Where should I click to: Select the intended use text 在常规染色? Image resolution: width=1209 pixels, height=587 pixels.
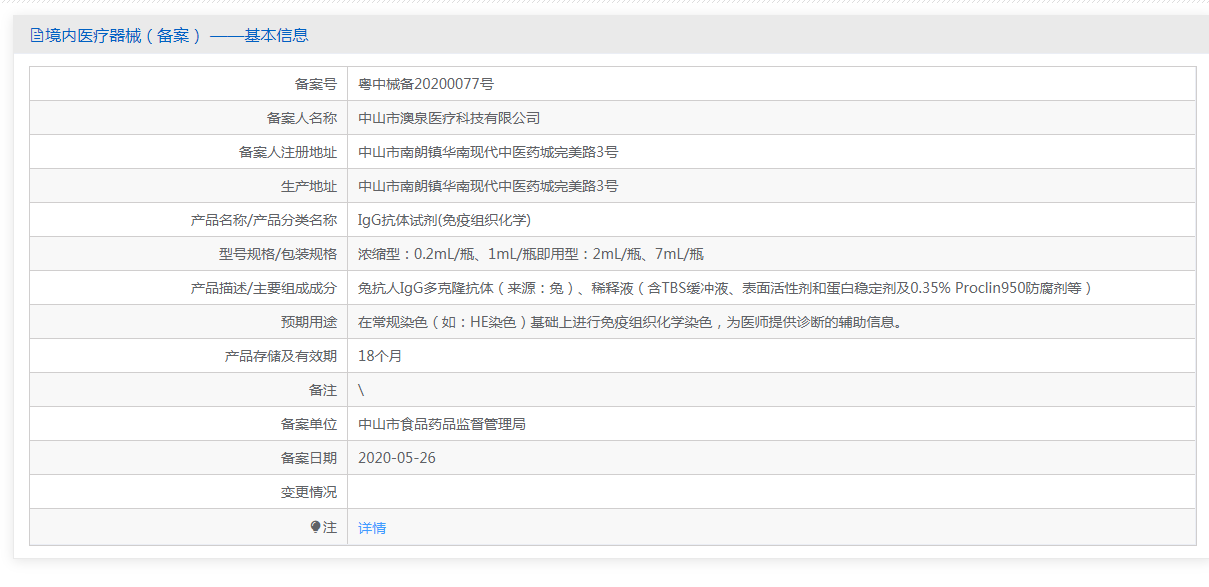(x=393, y=322)
